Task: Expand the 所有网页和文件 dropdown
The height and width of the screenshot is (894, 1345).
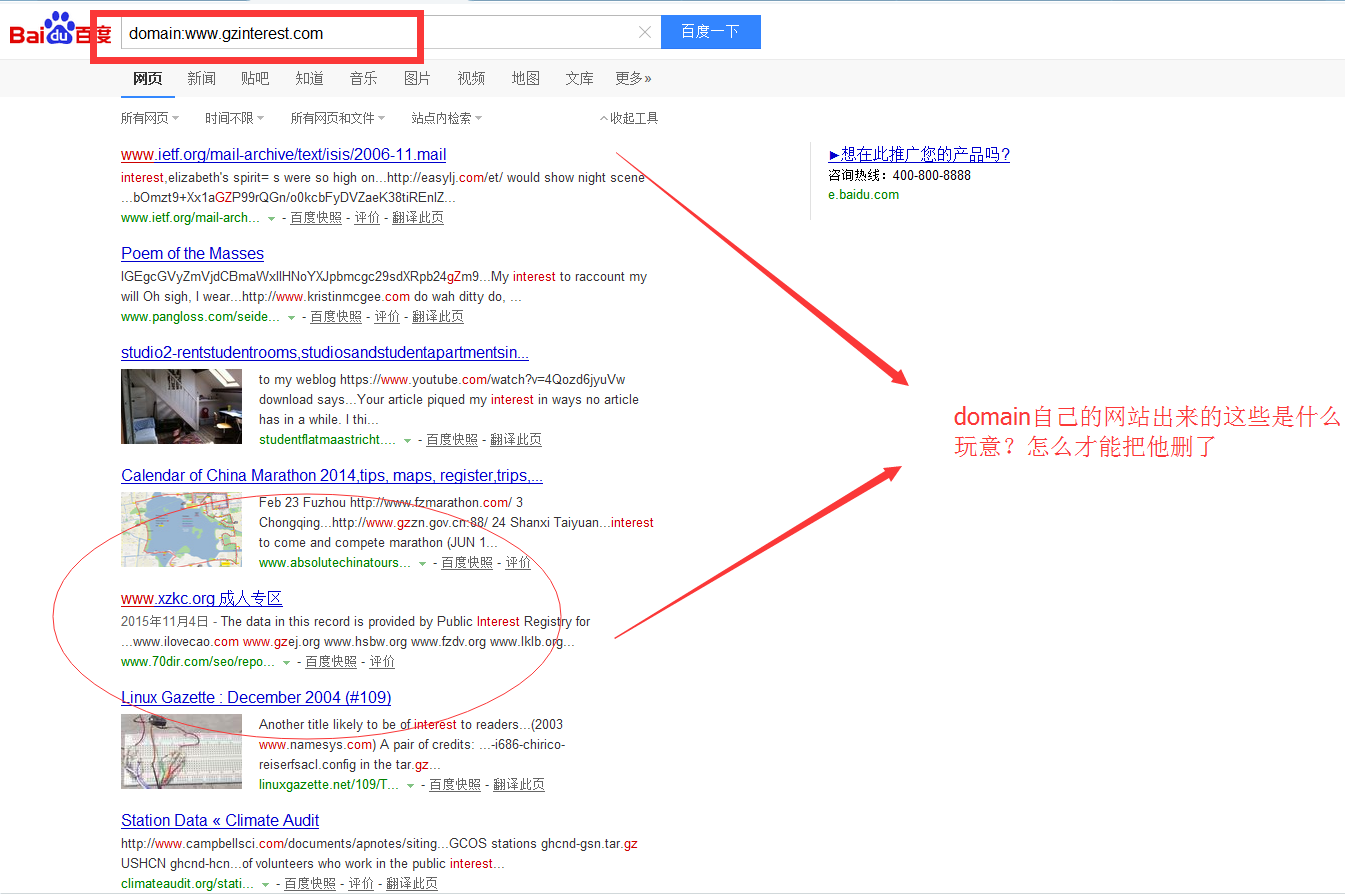Action: [338, 118]
